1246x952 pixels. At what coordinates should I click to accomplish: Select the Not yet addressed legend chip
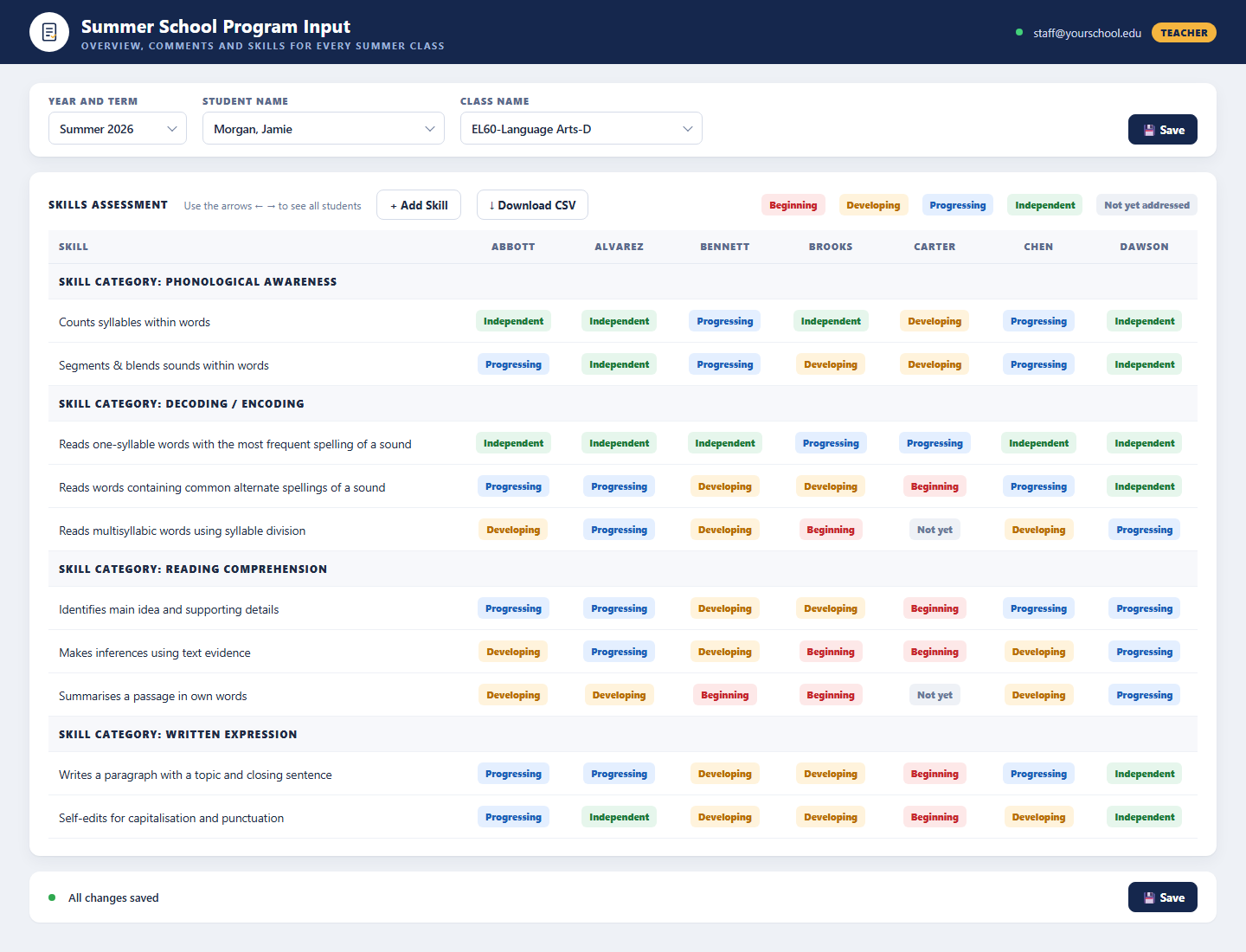coord(1146,205)
